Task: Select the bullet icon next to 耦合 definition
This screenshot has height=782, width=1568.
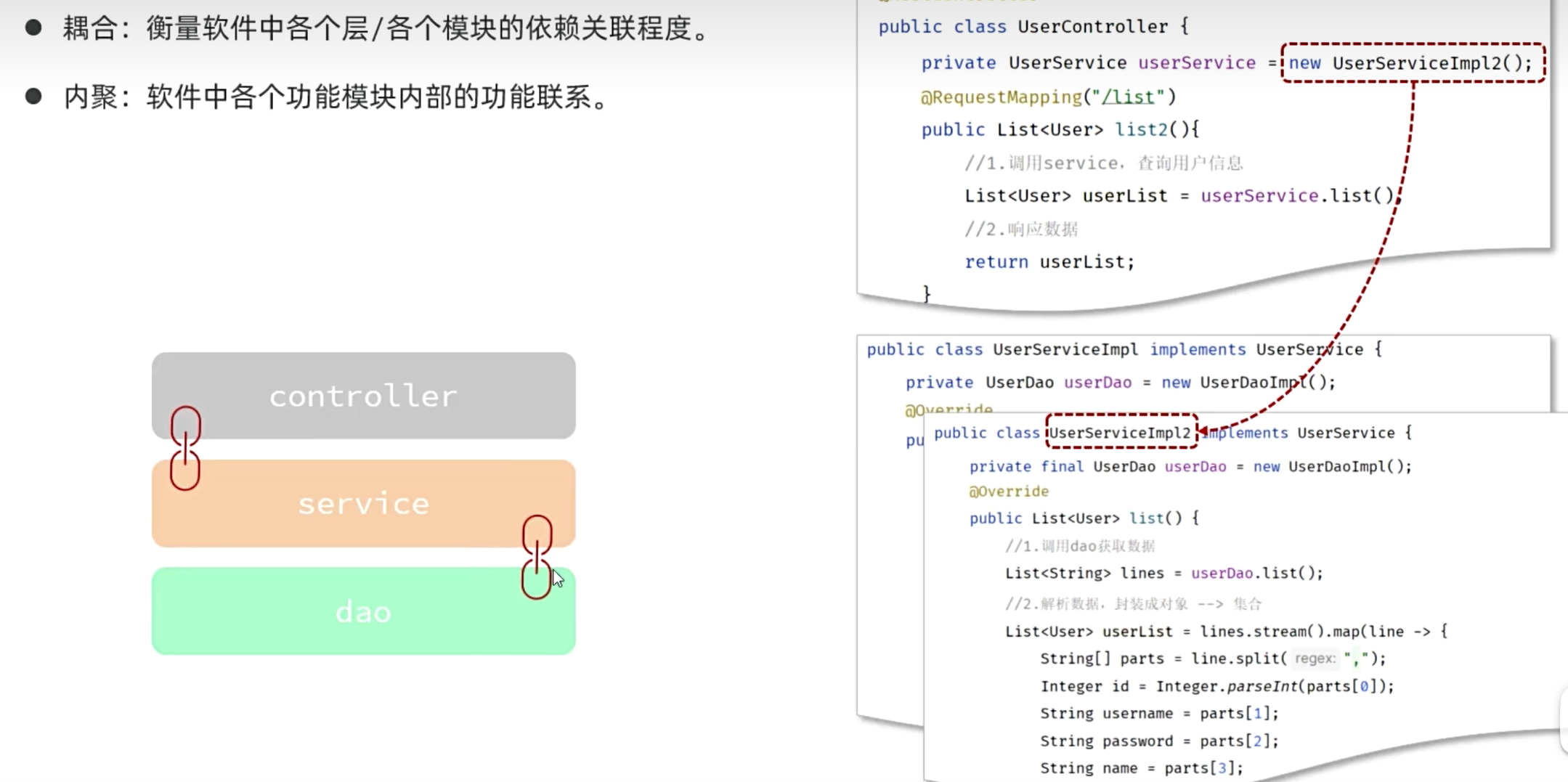Action: [x=33, y=30]
